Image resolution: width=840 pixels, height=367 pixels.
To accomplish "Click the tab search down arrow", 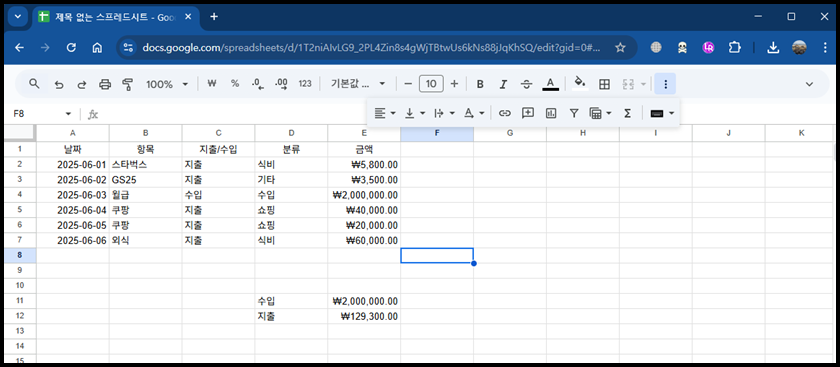I will click(x=18, y=17).
